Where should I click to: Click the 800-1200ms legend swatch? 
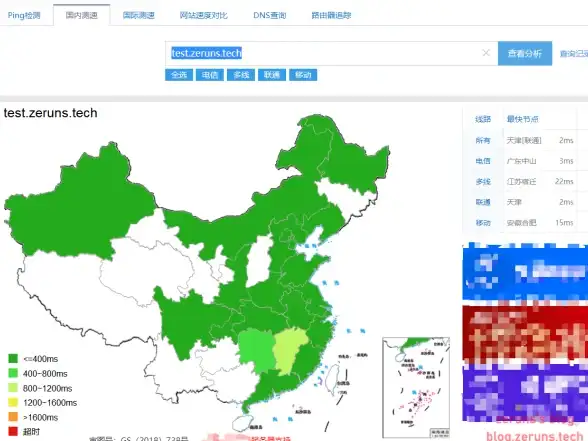(13, 388)
